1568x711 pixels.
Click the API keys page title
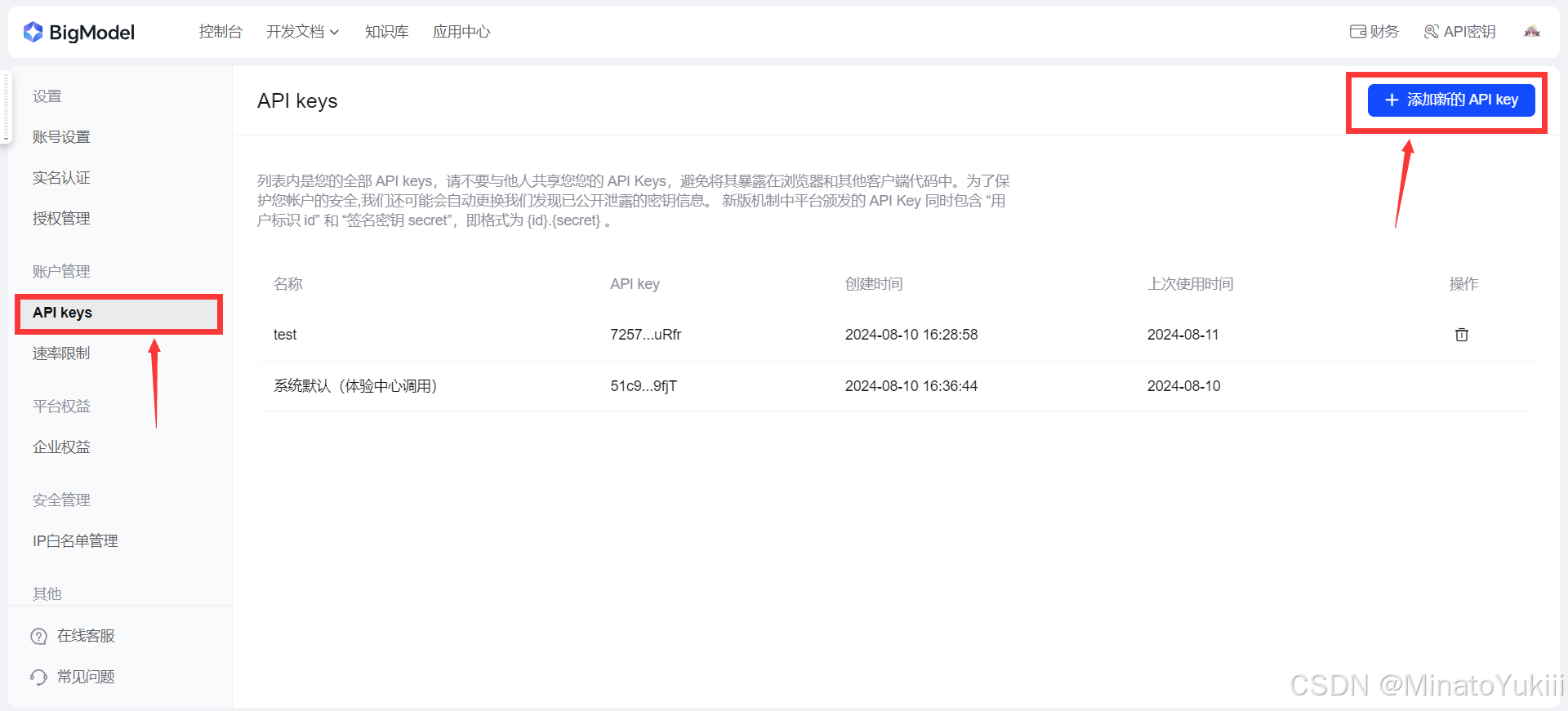pos(297,101)
